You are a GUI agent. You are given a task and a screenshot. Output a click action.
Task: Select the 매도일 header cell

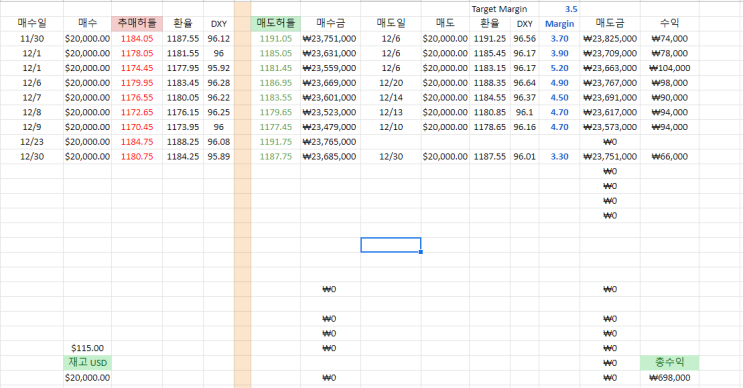click(391, 23)
